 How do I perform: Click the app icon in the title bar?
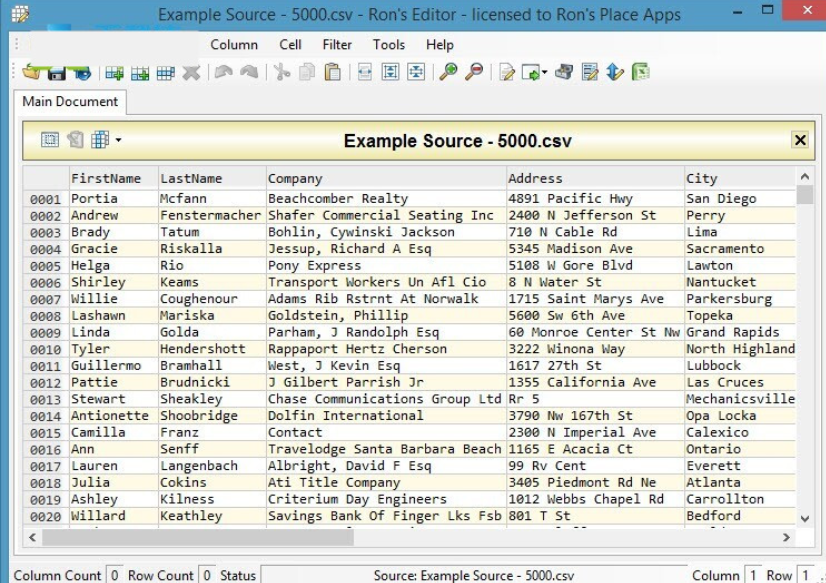(20, 14)
